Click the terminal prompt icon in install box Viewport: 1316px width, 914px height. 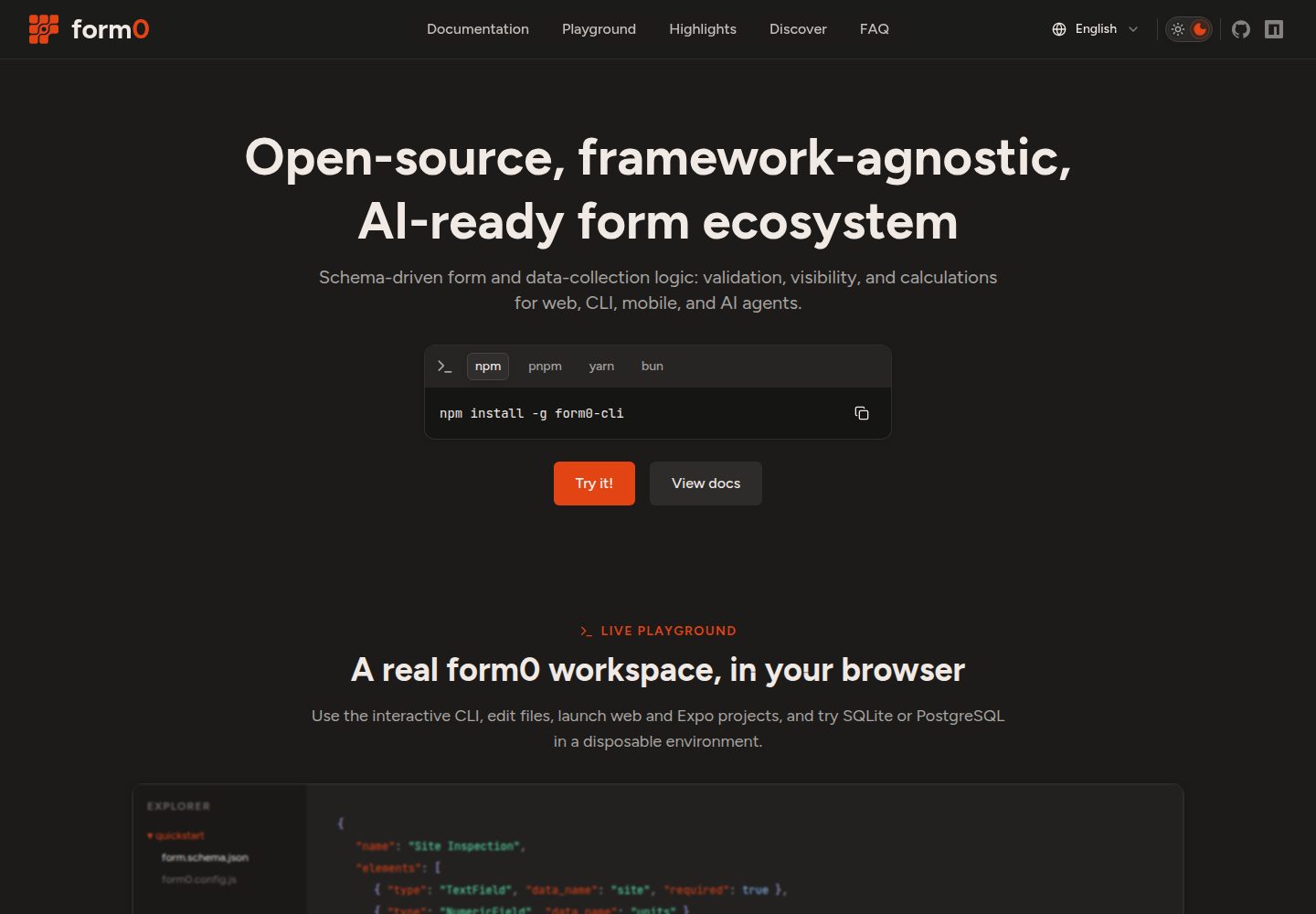coord(445,366)
